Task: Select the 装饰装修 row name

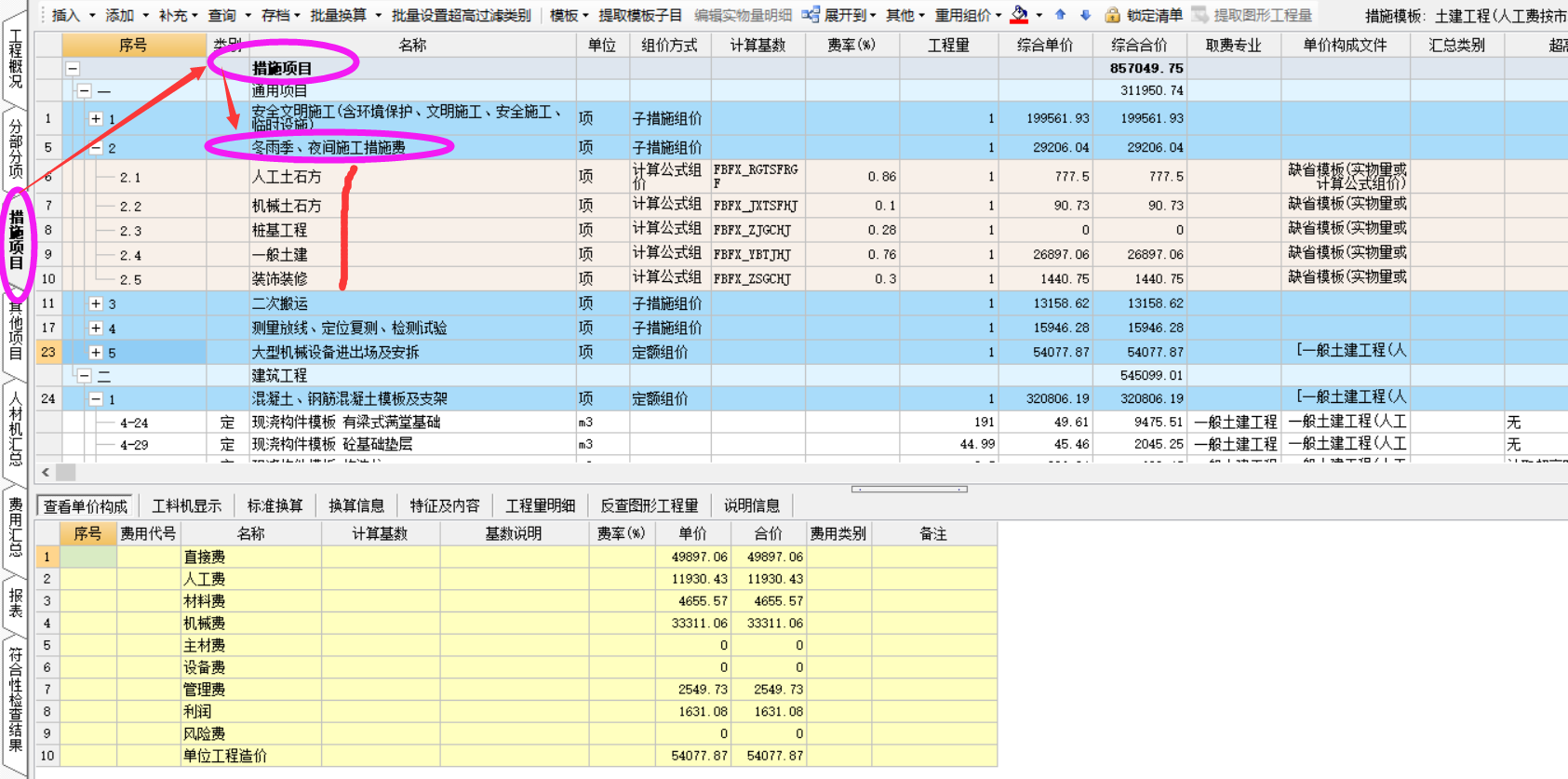Action: click(x=279, y=278)
